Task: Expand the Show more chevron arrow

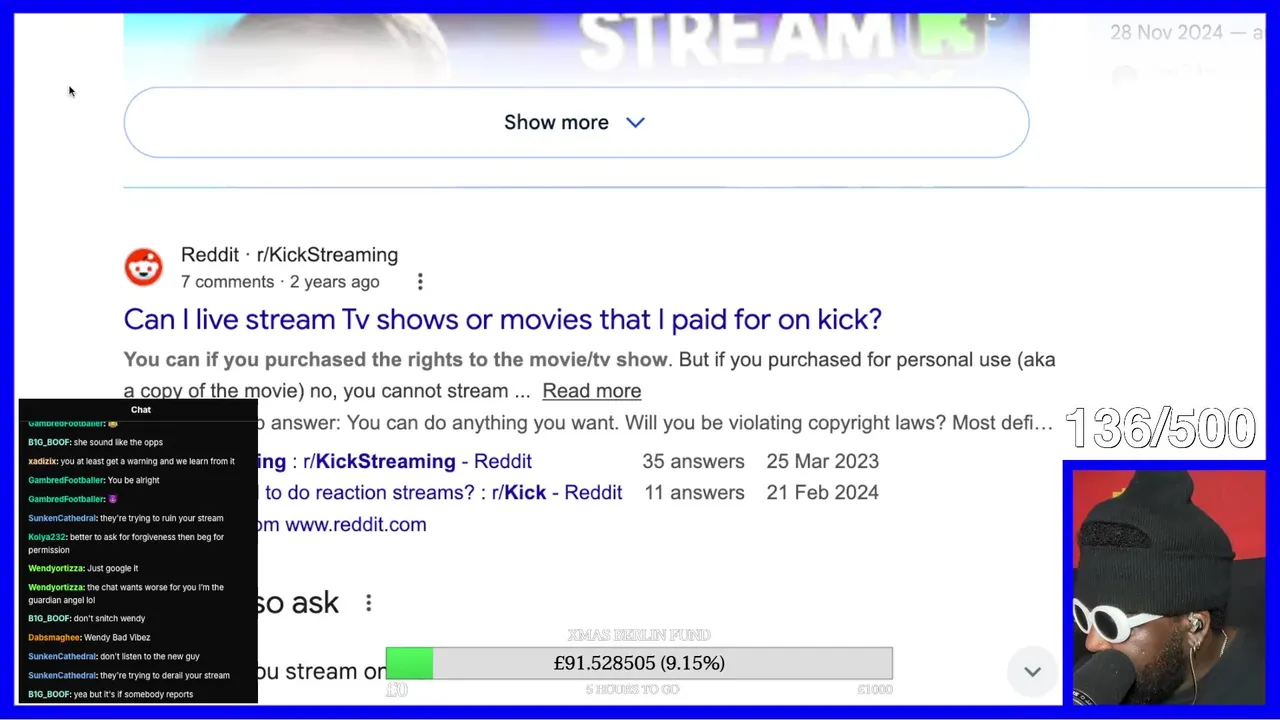Action: click(636, 122)
